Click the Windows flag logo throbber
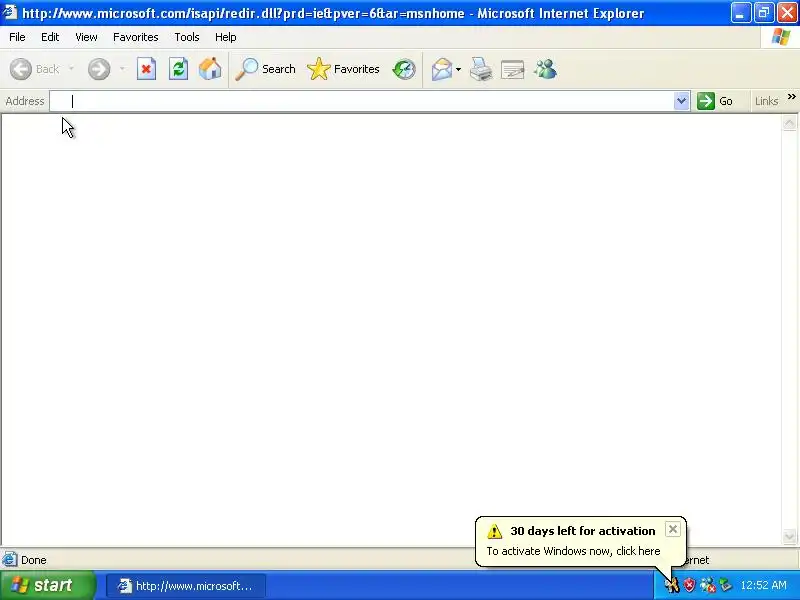This screenshot has height=600, width=800. tap(781, 37)
